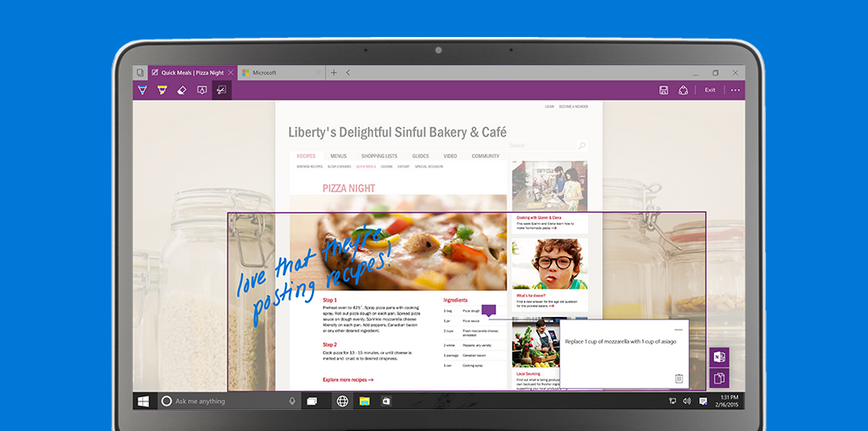868x431 pixels.
Task: Open a new browser tab
Action: coord(334,73)
